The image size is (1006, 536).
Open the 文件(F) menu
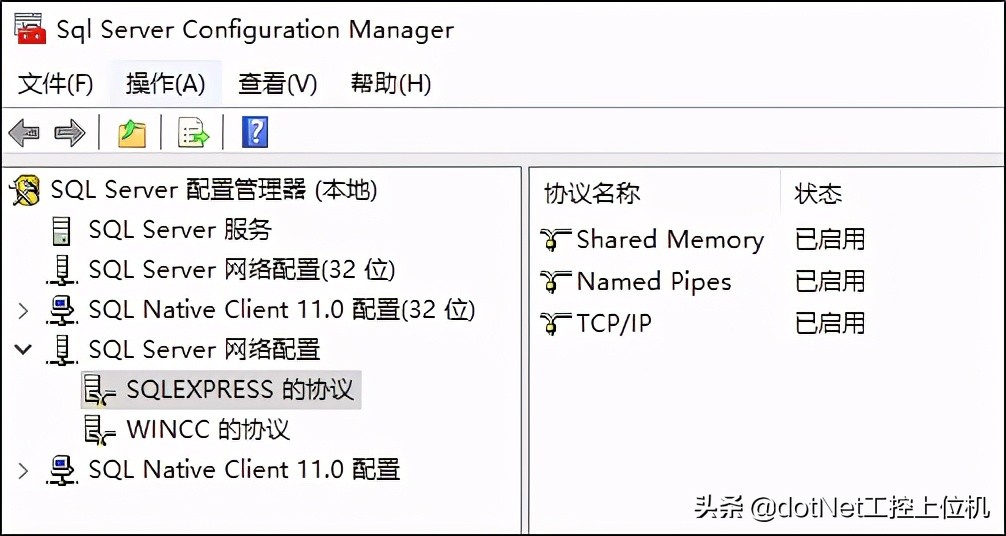(56, 84)
